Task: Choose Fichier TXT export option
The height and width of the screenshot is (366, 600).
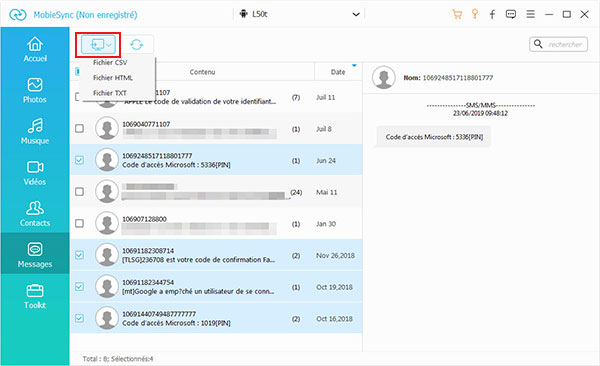Action: 109,93
